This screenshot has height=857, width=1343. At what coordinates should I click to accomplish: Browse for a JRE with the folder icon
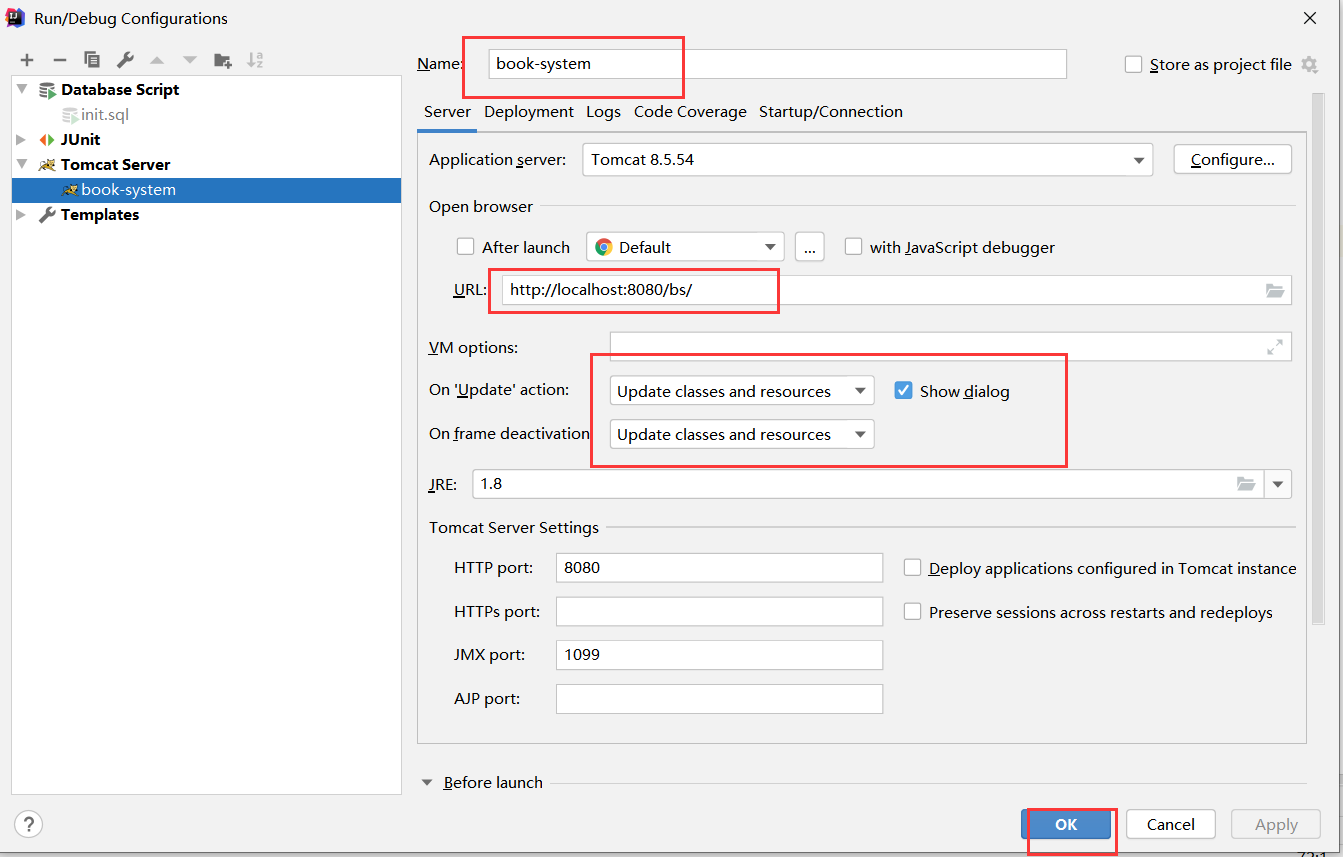click(1246, 484)
